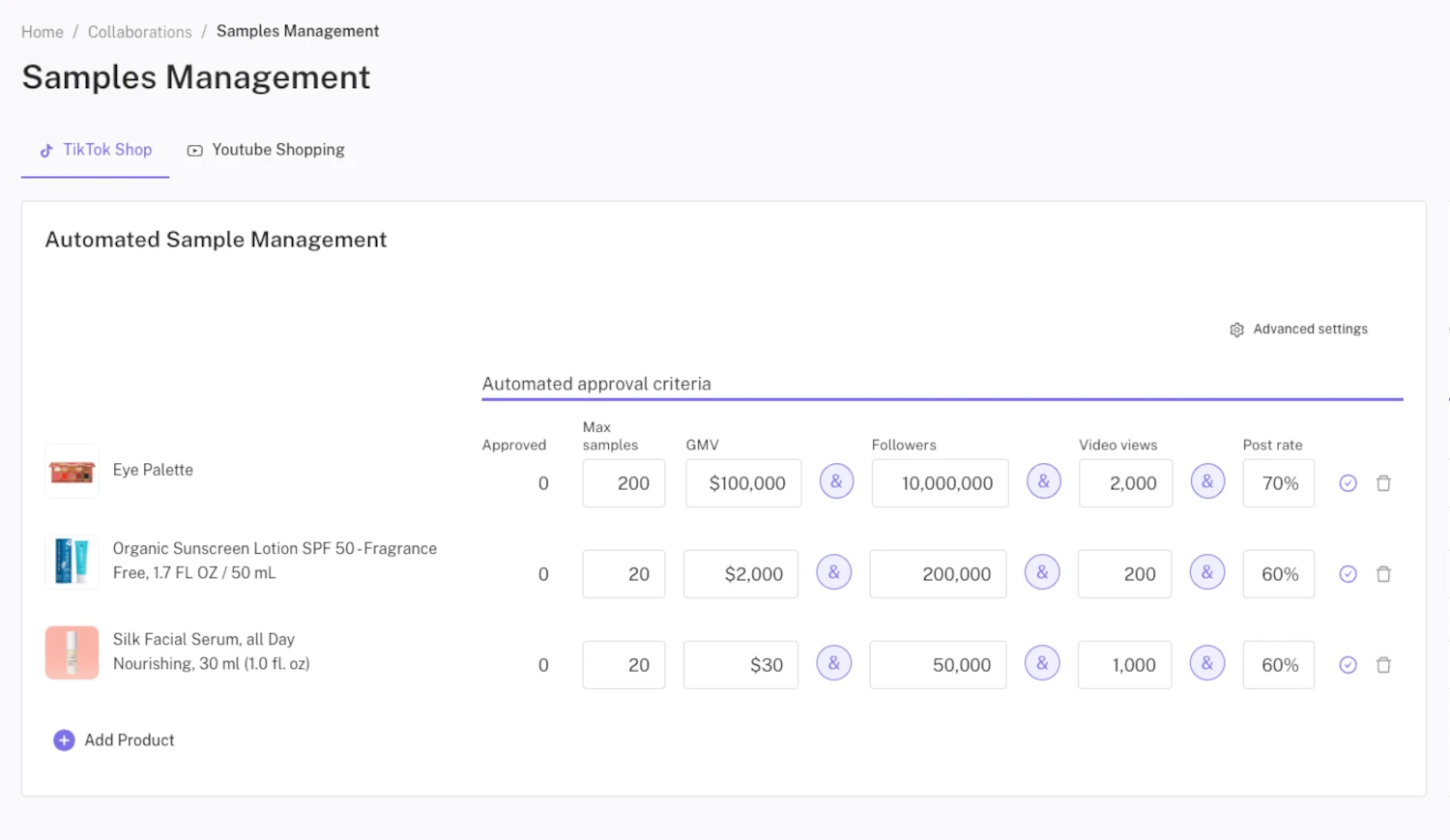Click Organic Sunscreen Max samples field

[623, 574]
